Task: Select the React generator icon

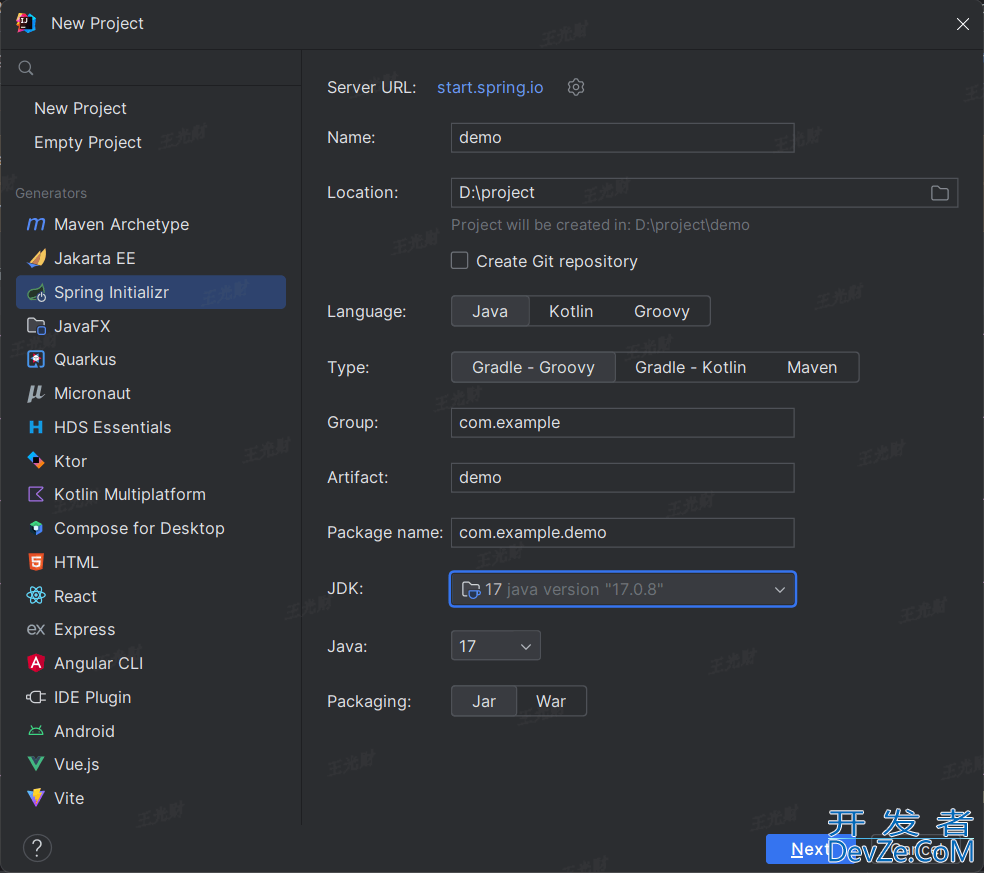Action: 36,596
